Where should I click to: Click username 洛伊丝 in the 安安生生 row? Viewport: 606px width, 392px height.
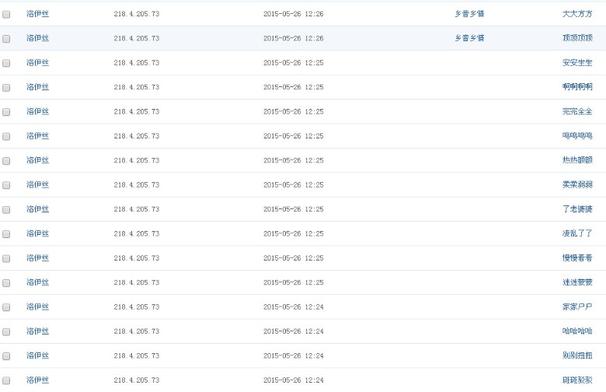(x=37, y=63)
